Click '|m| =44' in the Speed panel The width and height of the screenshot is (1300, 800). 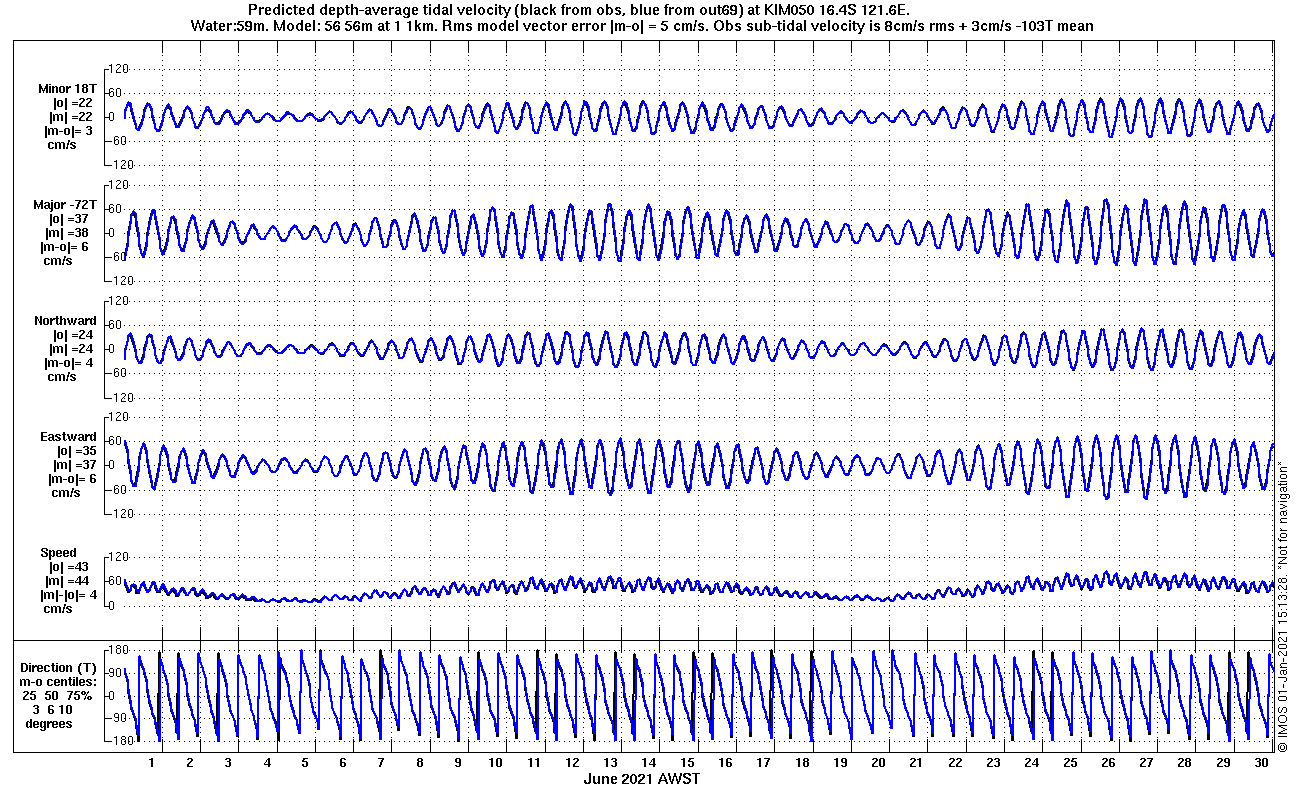(x=69, y=581)
